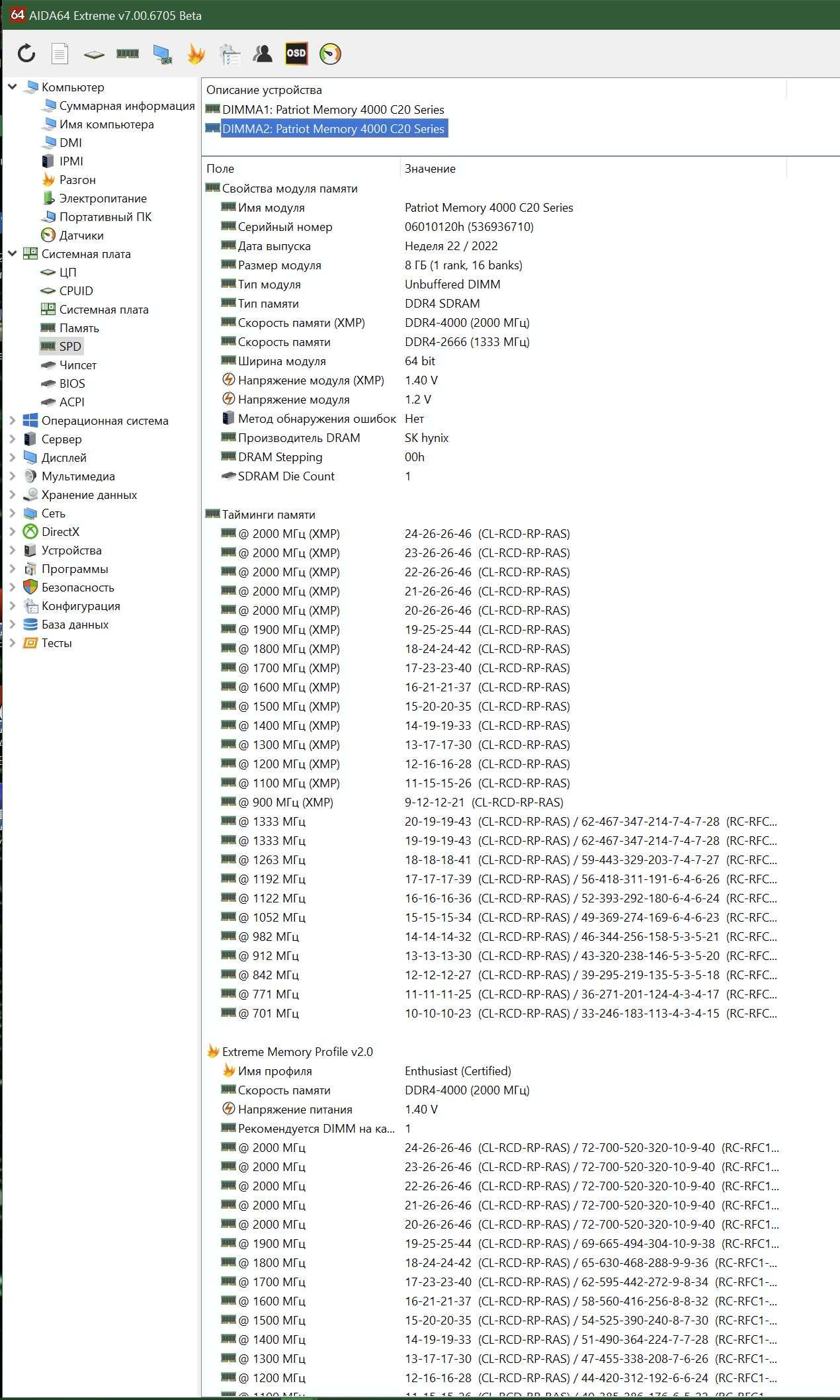The height and width of the screenshot is (1400, 840).
Task: Click the Разгон flame icon
Action: coord(48,180)
